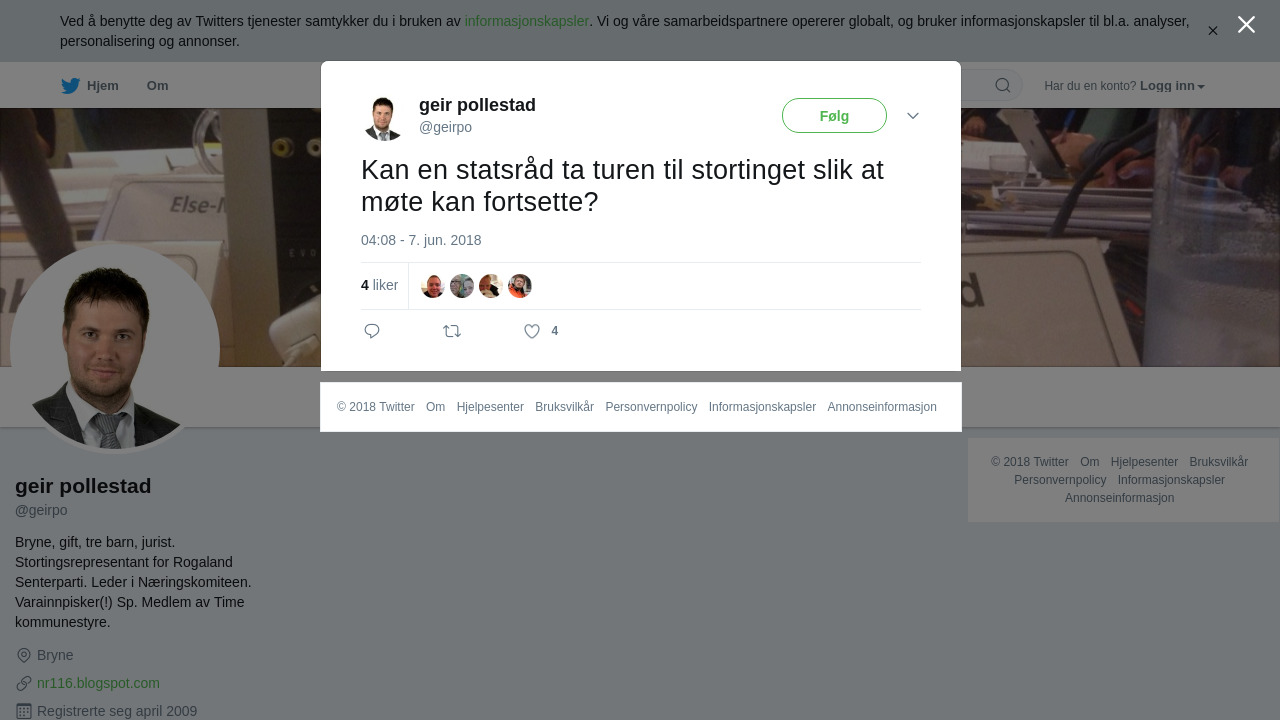
Task: Open nr116.blogspot.com link
Action: click(98, 683)
